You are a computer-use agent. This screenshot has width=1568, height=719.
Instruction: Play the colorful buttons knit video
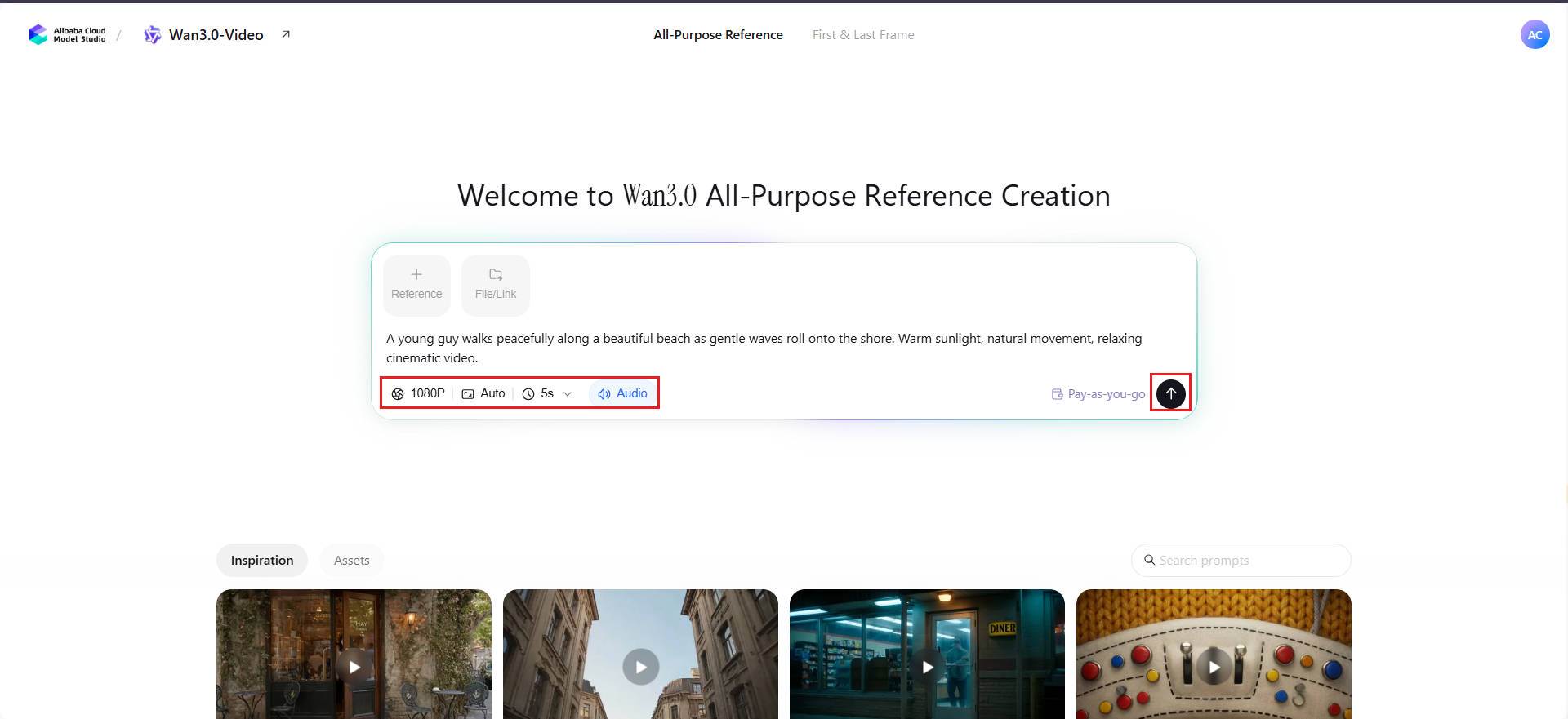pos(1214,667)
